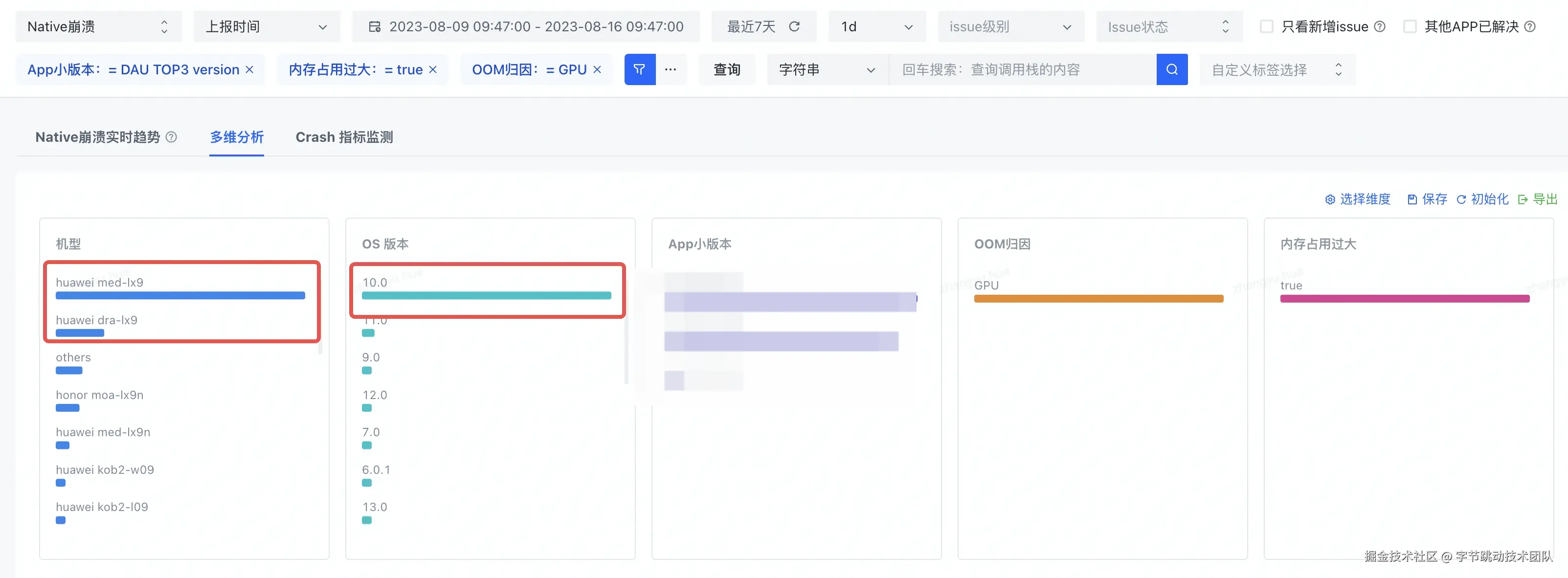
Task: Remove the App小版本 DAU TOP3 version tag
Action: [249, 69]
